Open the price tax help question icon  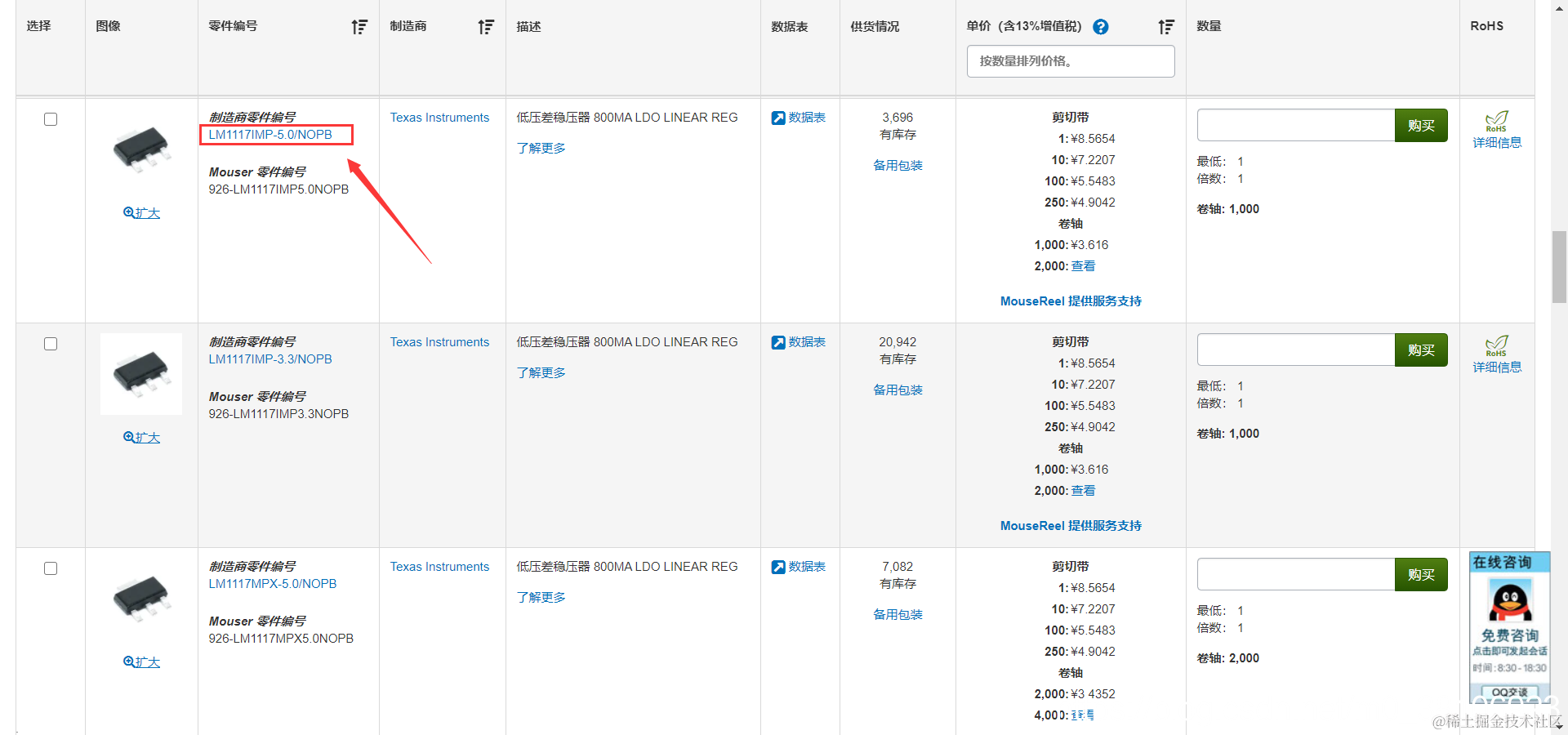tap(1101, 27)
